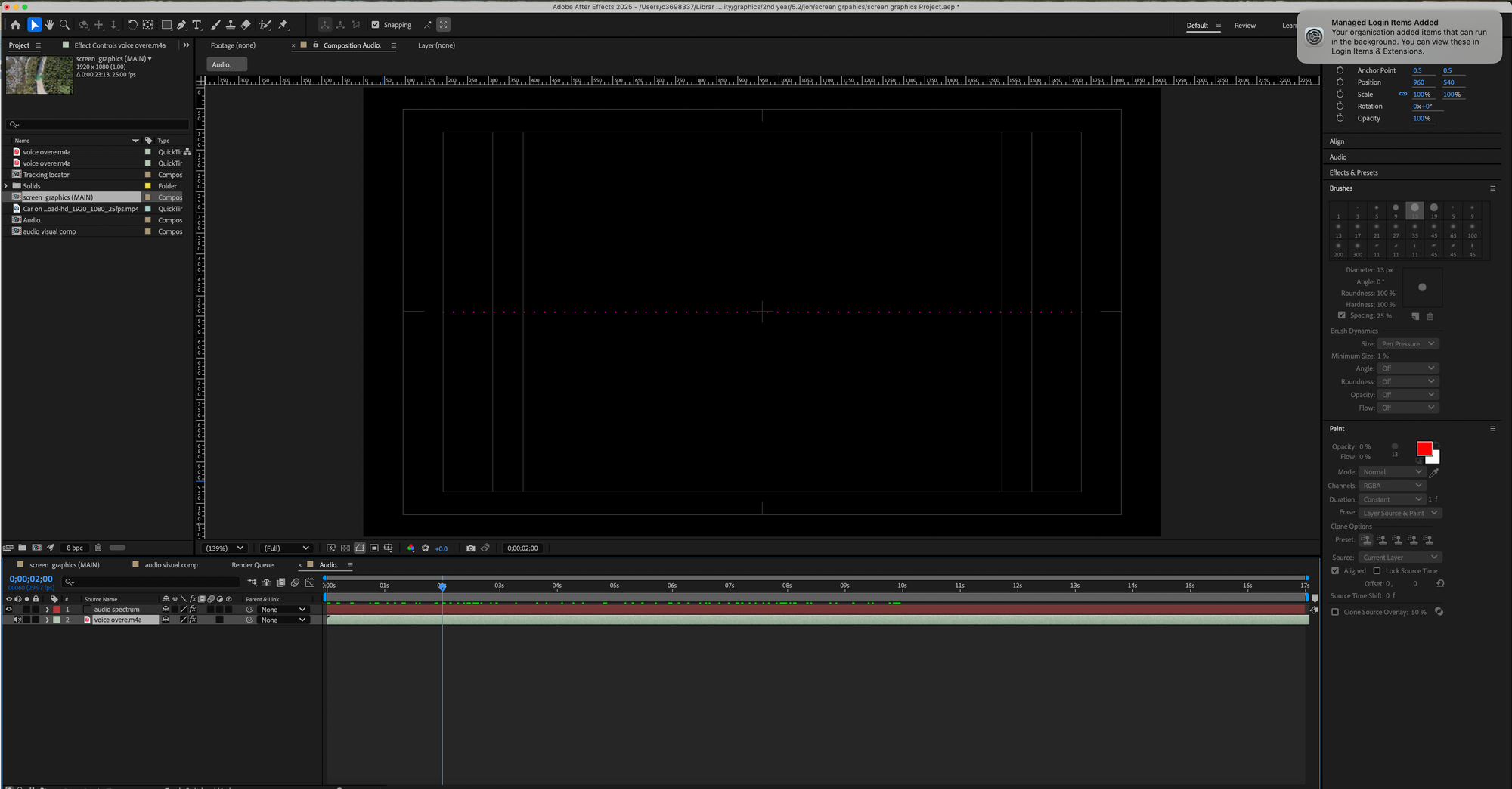Expand the Solids folder in Project panel
The width and height of the screenshot is (1512, 789).
coord(6,186)
